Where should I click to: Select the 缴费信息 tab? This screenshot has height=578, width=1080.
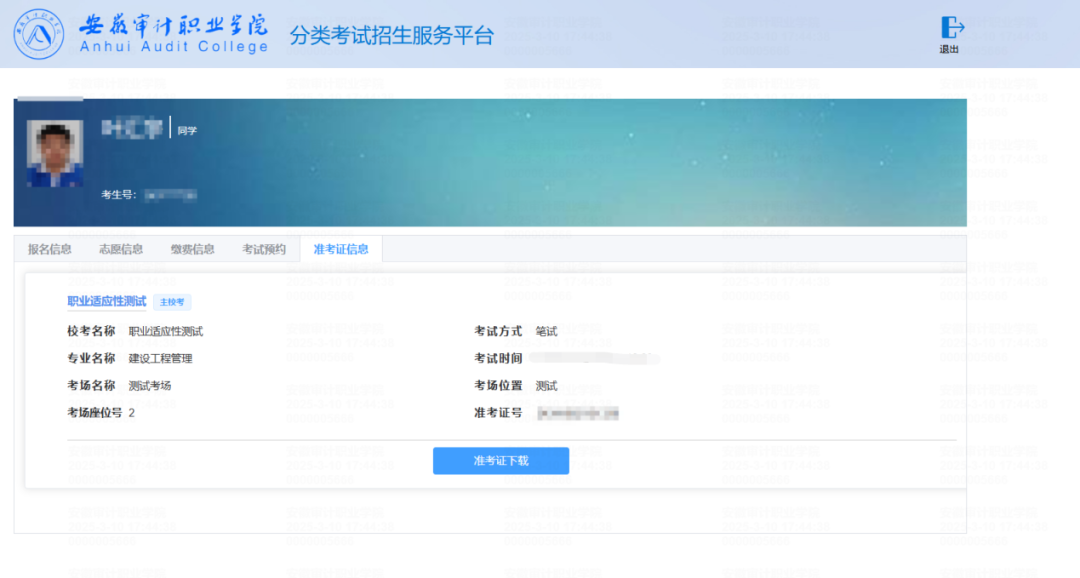192,249
